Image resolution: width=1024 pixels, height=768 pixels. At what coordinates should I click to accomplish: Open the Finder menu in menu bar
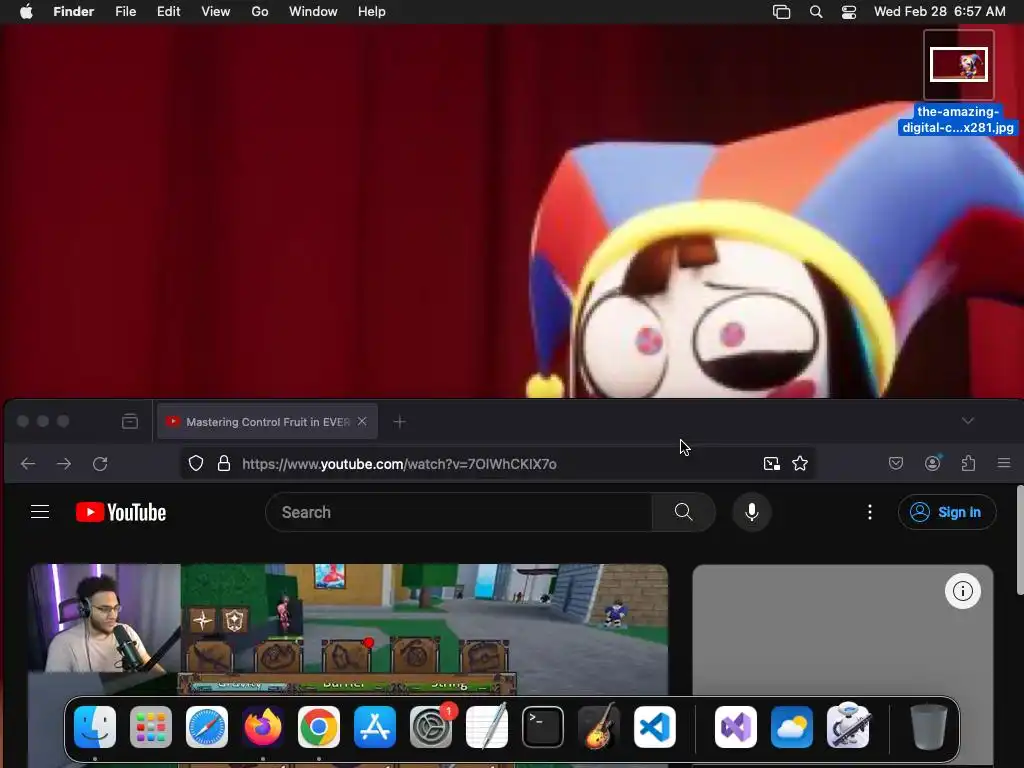(74, 12)
